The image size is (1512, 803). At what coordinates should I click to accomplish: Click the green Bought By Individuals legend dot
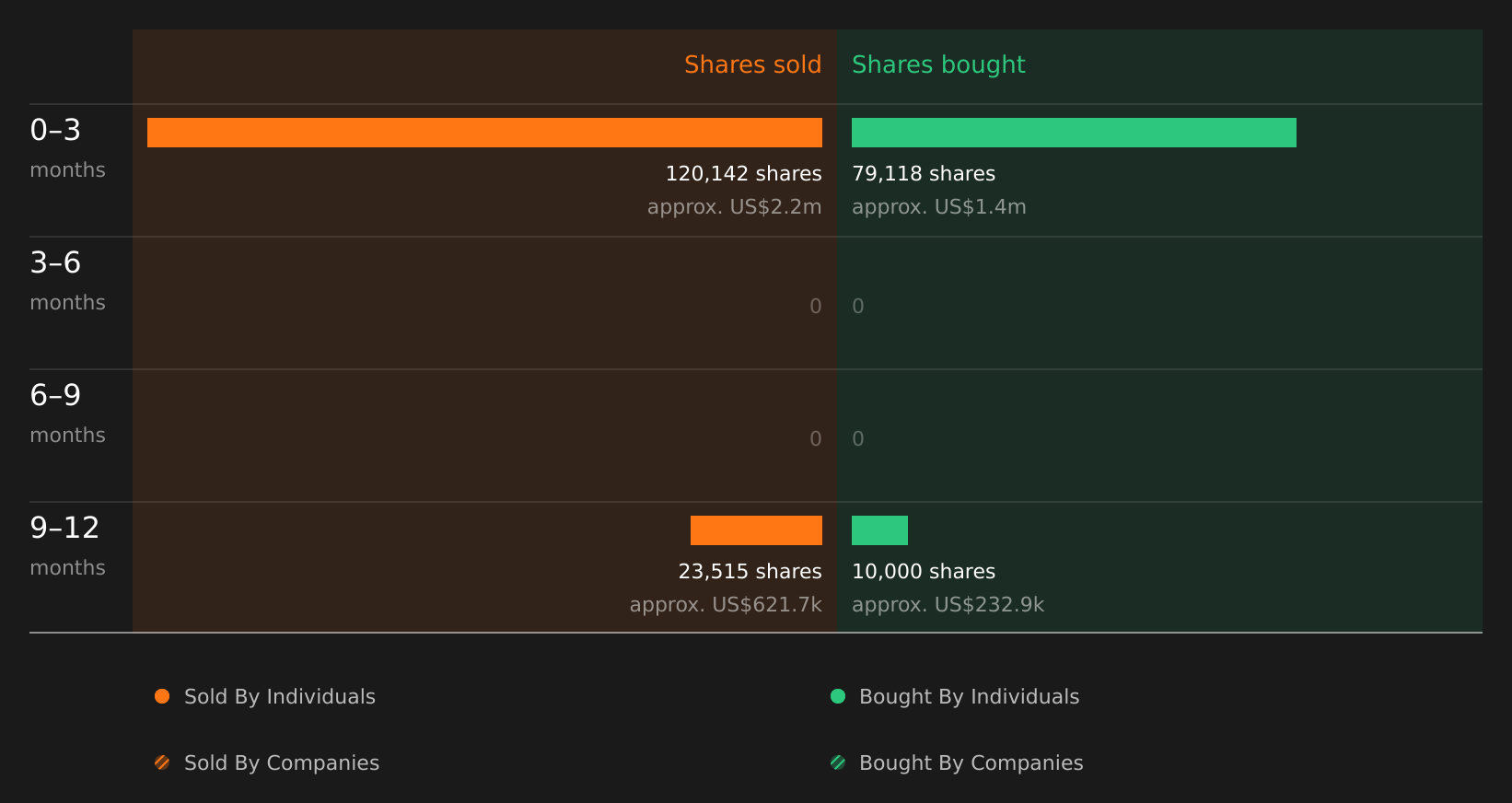838,696
